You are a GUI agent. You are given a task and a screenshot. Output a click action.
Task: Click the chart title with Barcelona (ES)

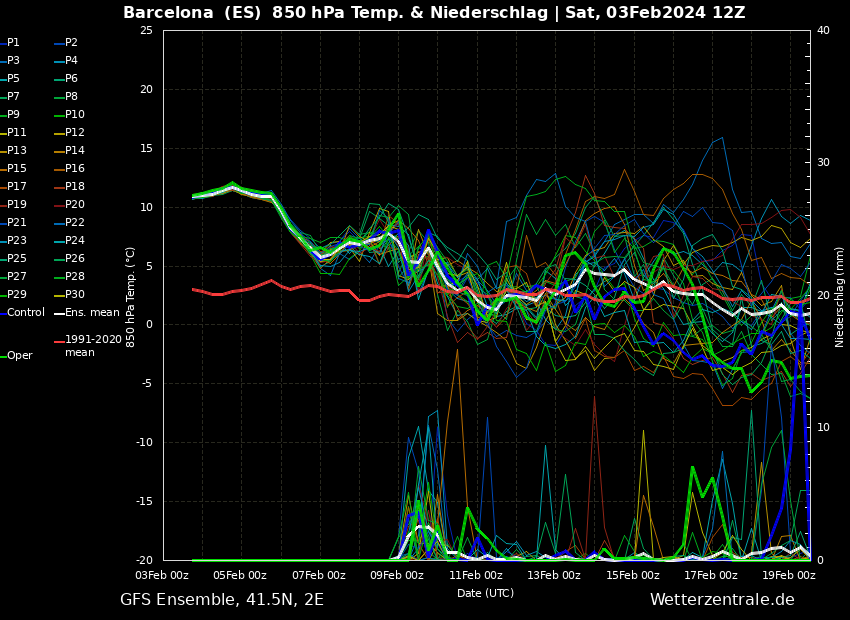[x=434, y=12]
